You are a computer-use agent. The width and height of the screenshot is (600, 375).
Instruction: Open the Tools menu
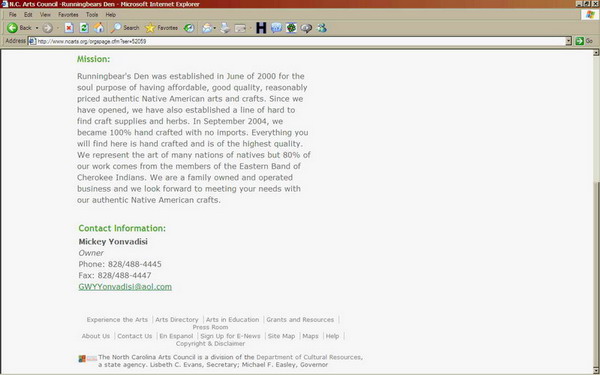[92, 15]
